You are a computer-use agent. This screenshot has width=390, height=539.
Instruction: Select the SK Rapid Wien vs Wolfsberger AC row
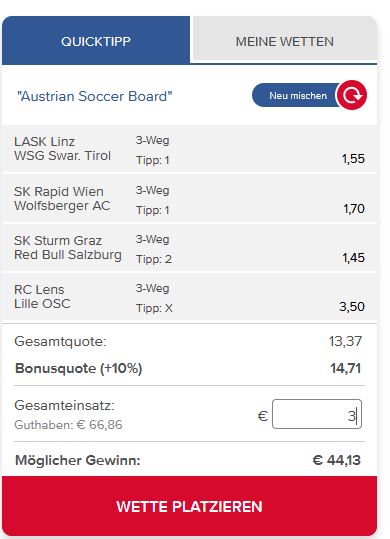coord(189,199)
